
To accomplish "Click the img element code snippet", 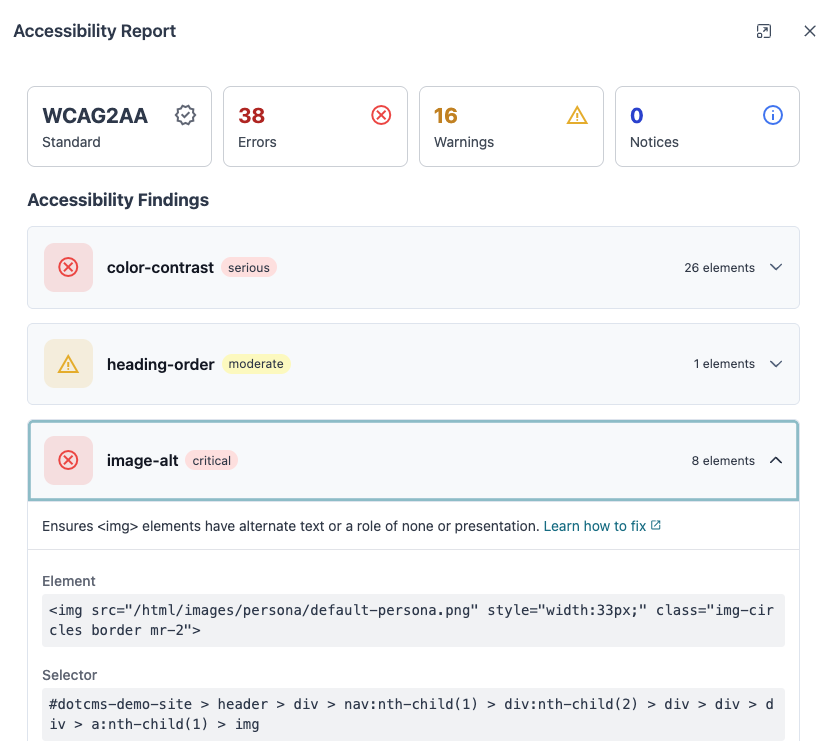I will pyautogui.click(x=413, y=620).
